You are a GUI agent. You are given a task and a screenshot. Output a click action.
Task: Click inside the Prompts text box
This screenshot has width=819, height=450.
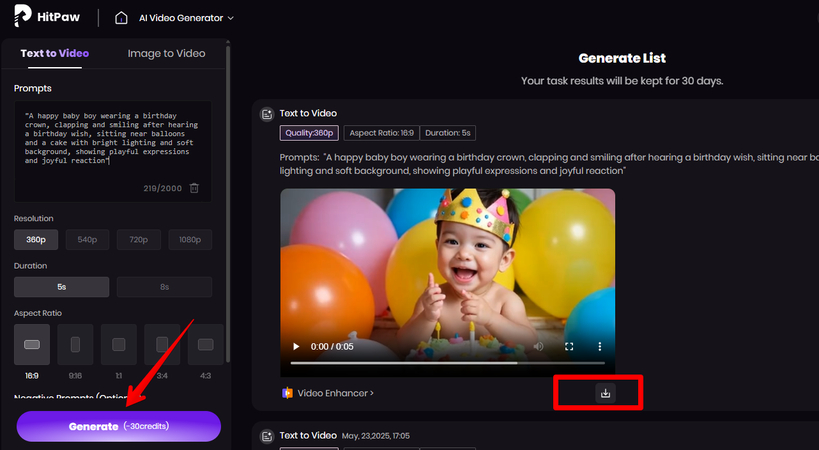pos(113,151)
